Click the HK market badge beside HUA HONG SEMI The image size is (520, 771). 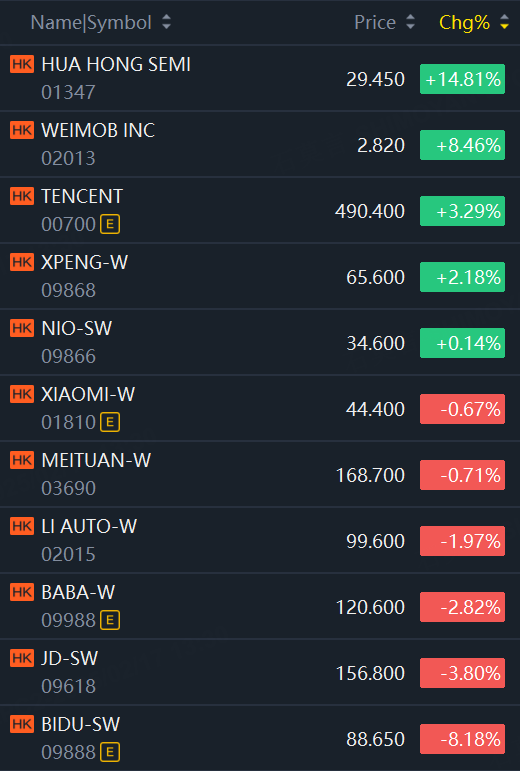pos(22,64)
